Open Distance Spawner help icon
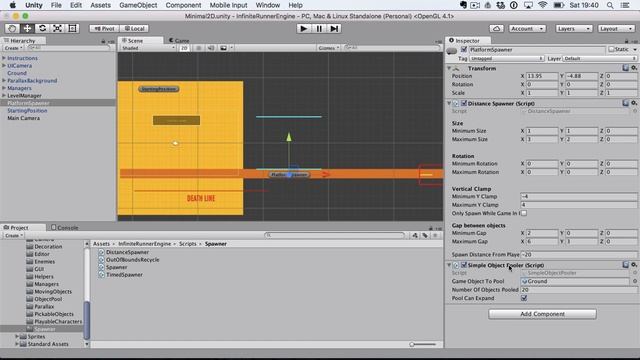640x360 pixels. click(x=625, y=103)
